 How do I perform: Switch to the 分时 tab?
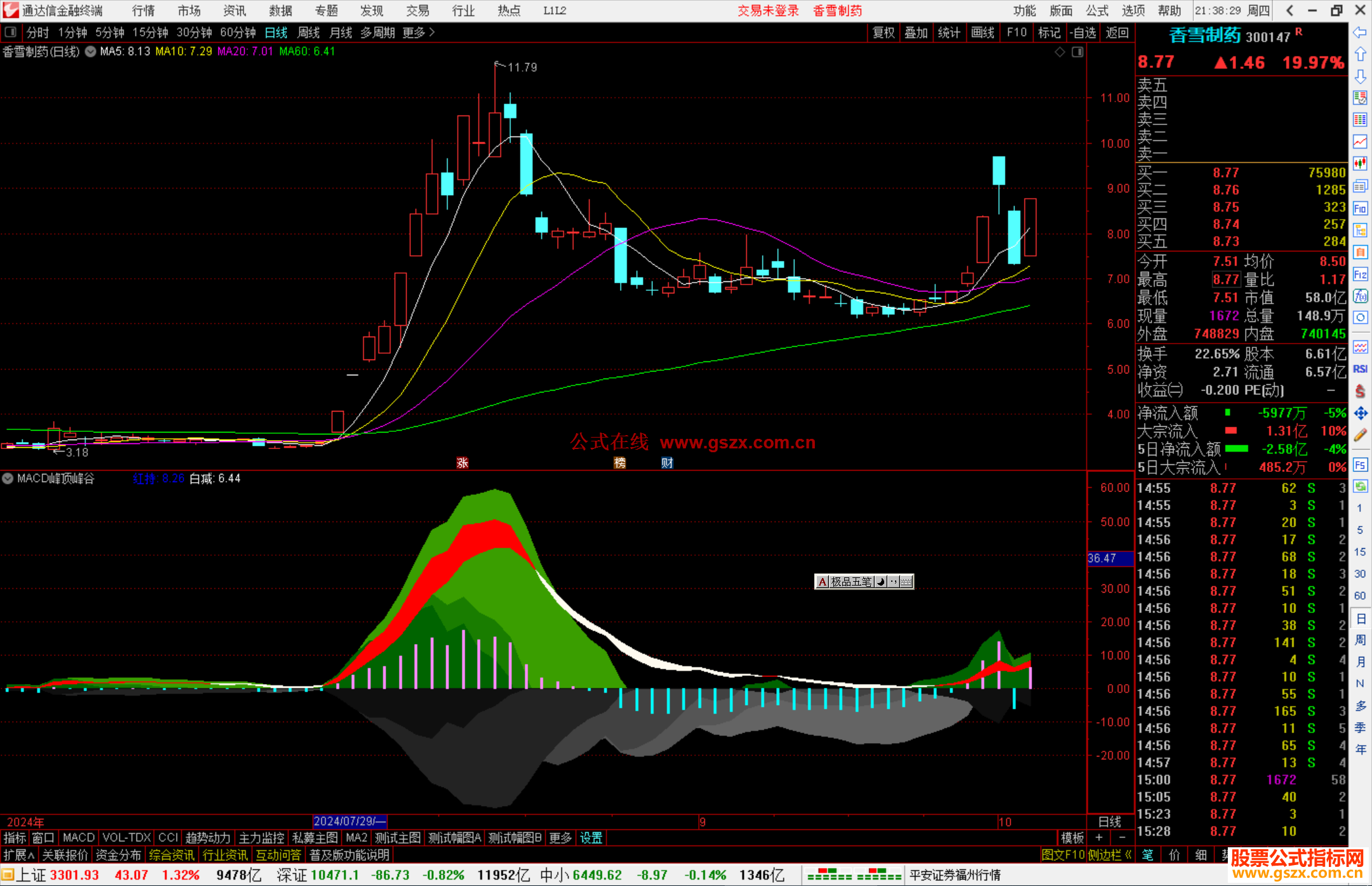click(37, 32)
